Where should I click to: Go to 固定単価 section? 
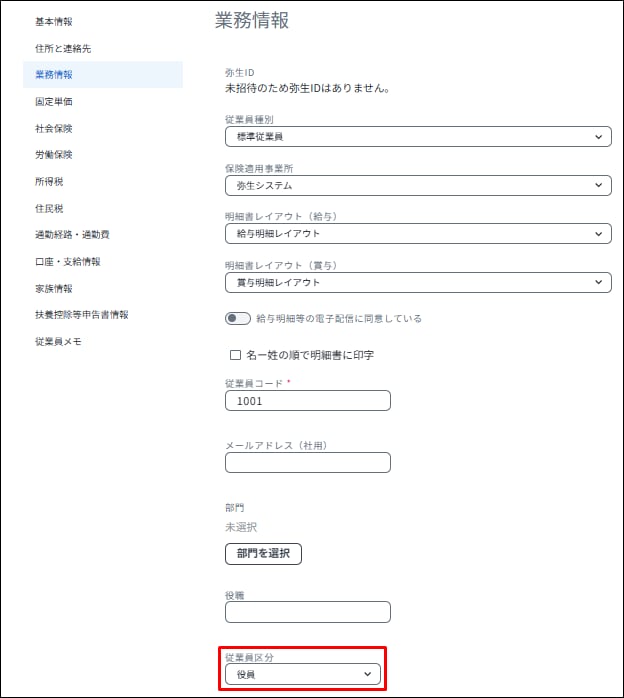click(x=54, y=101)
